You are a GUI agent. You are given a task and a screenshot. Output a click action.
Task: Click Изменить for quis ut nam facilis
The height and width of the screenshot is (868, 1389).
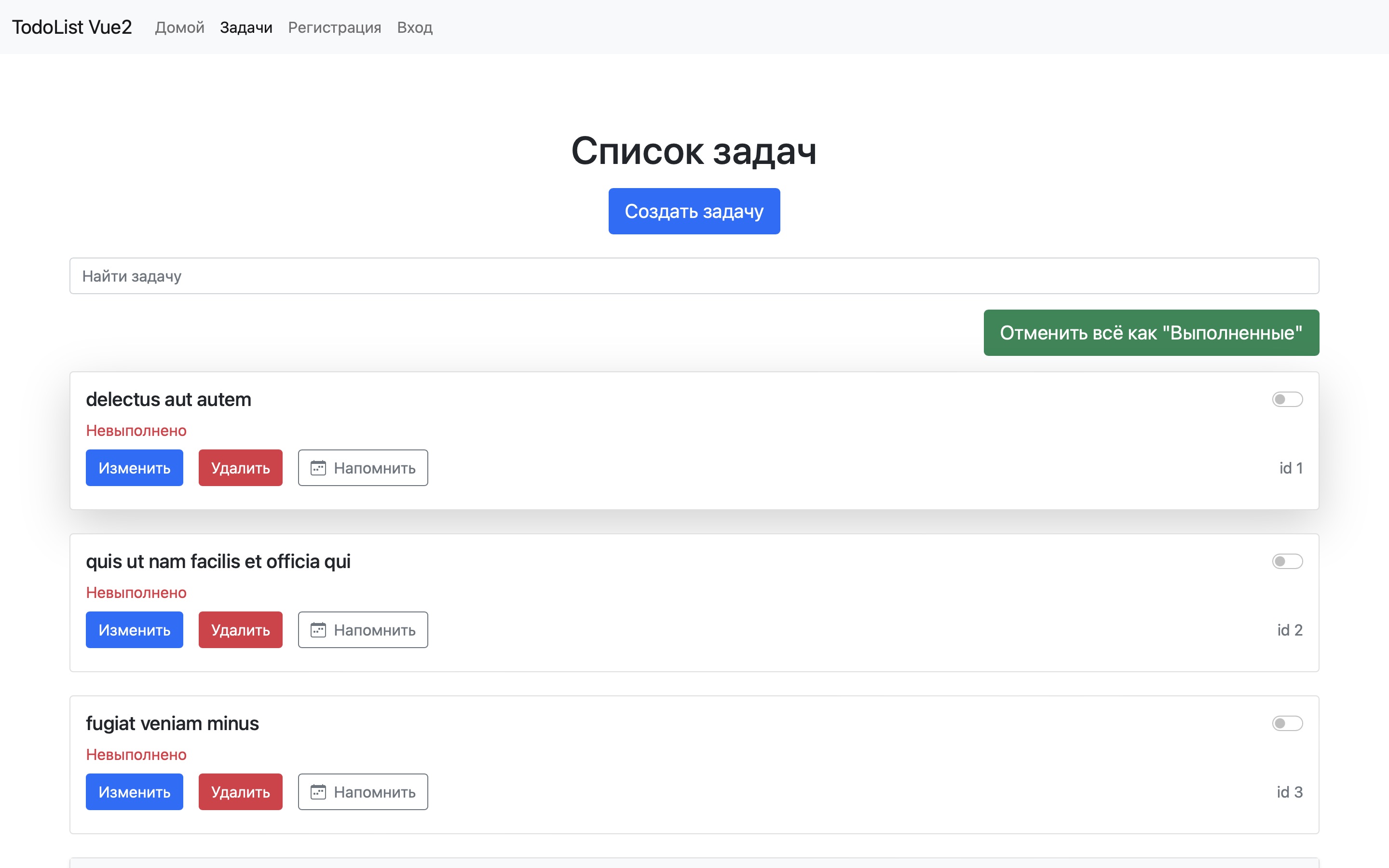tap(134, 630)
